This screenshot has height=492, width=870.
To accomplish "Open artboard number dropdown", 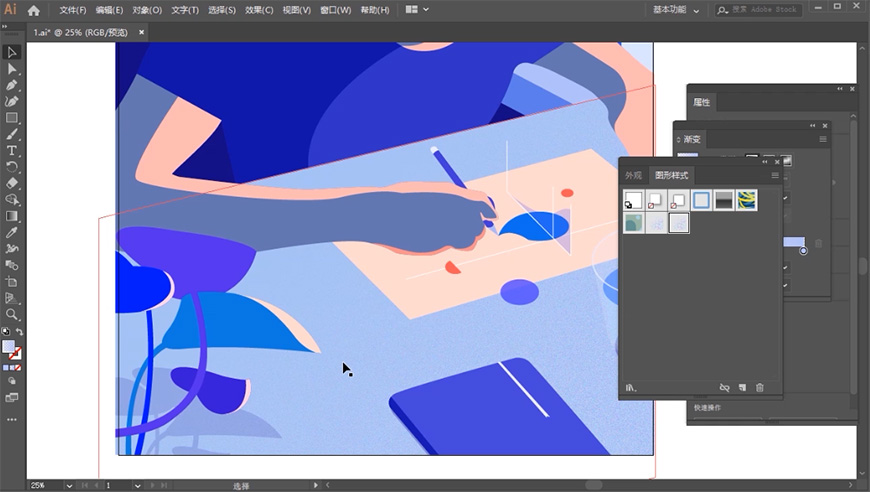I will (137, 485).
